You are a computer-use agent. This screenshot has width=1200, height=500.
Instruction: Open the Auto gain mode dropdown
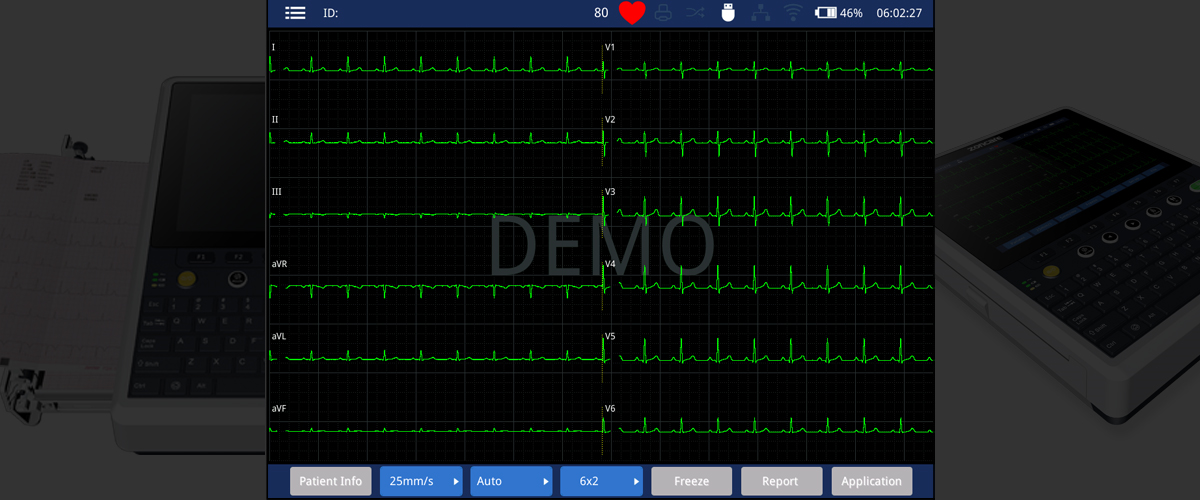tap(511, 481)
